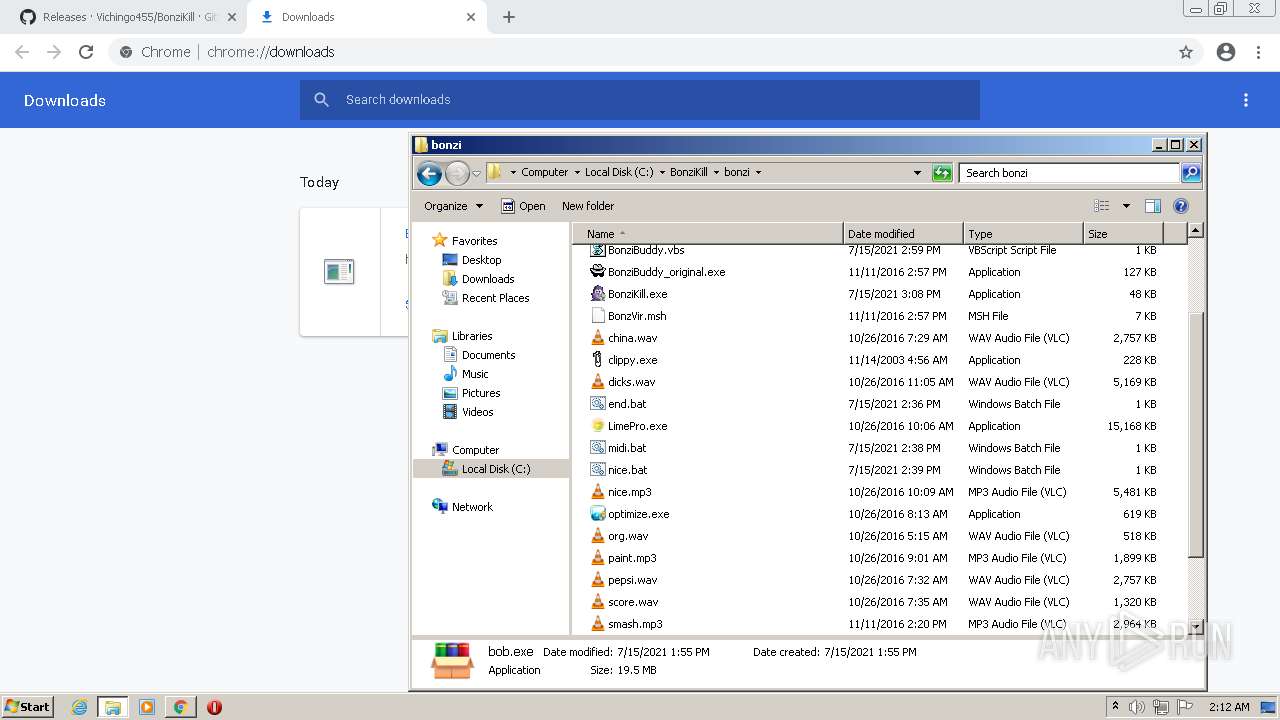Open Documents library

click(488, 355)
